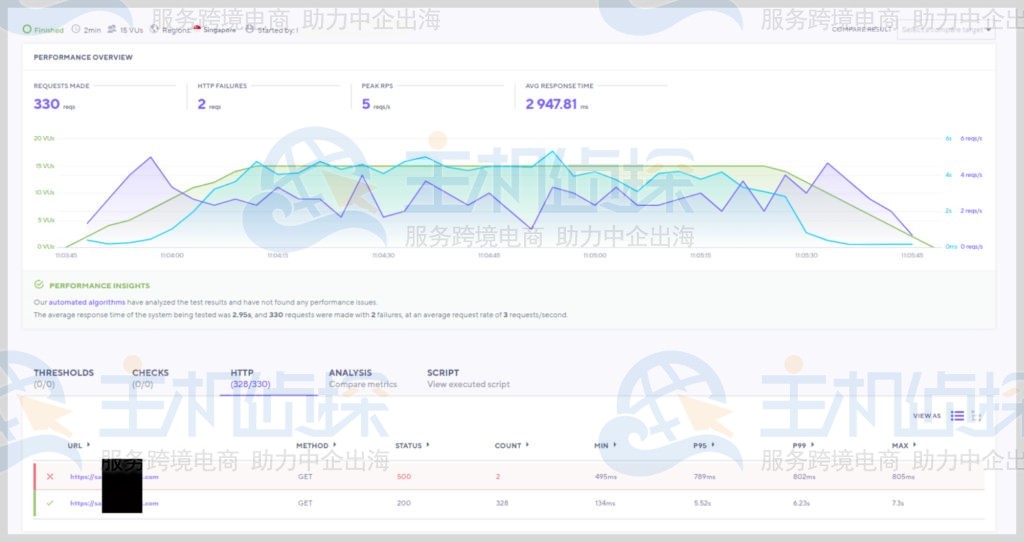
Task: Click the 2min duration clock icon
Action: coord(76,30)
